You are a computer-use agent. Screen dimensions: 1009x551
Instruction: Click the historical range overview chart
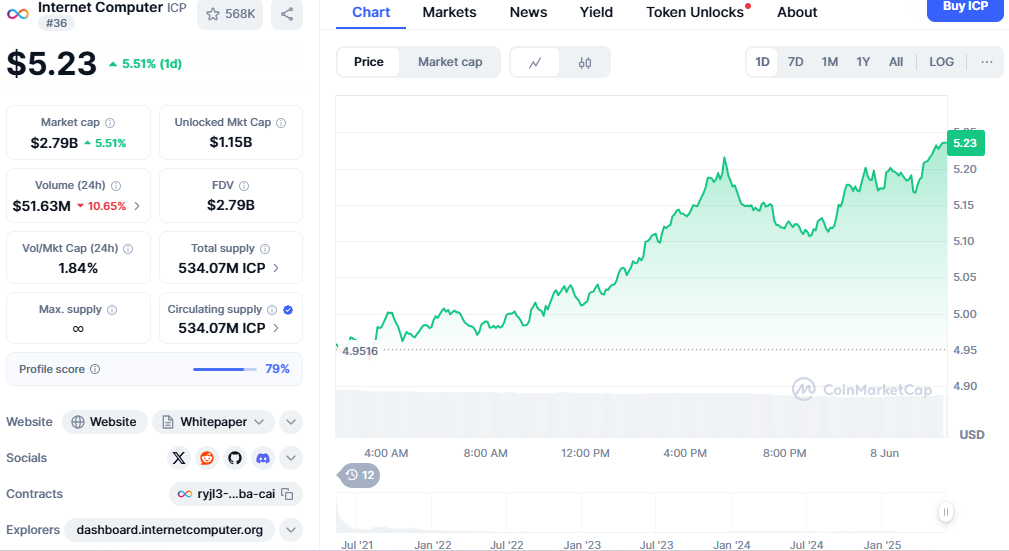tap(640, 513)
